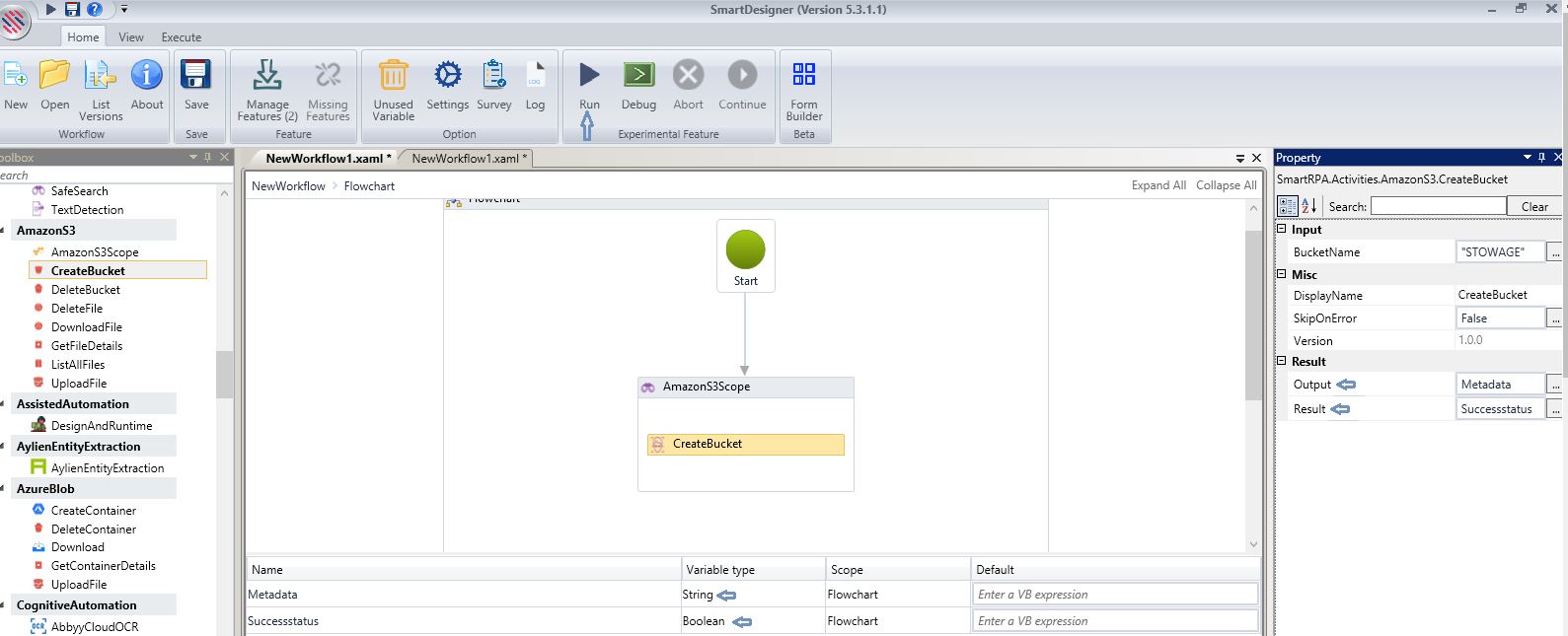Collapse the Input property section

[x=1282, y=229]
